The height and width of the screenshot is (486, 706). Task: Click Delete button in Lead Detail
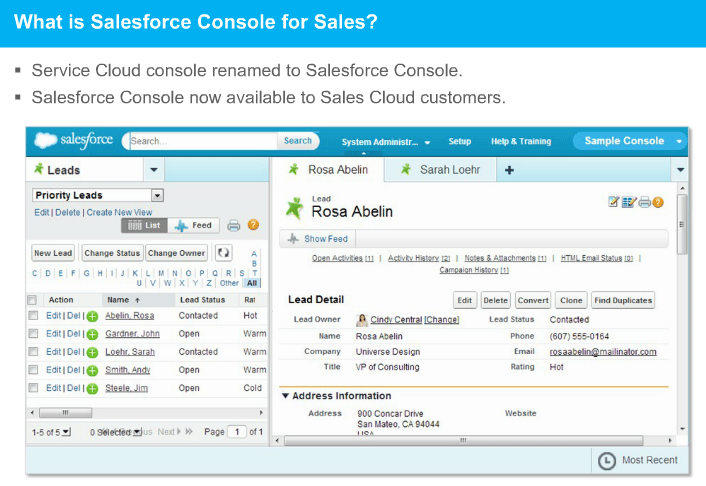click(x=495, y=300)
